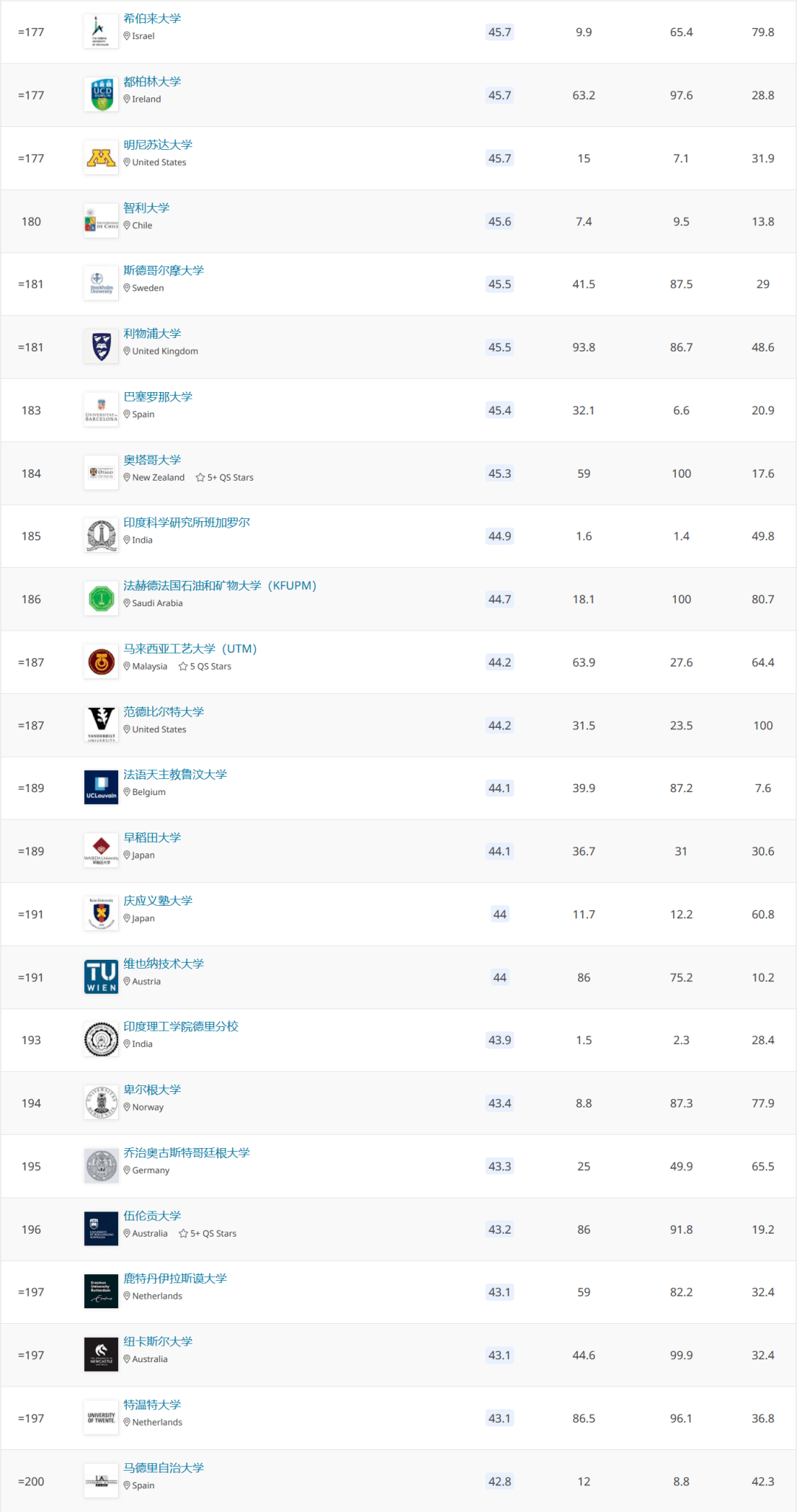
Task: Open the 庆应义塾大学 university link
Action: pyautogui.click(x=158, y=901)
